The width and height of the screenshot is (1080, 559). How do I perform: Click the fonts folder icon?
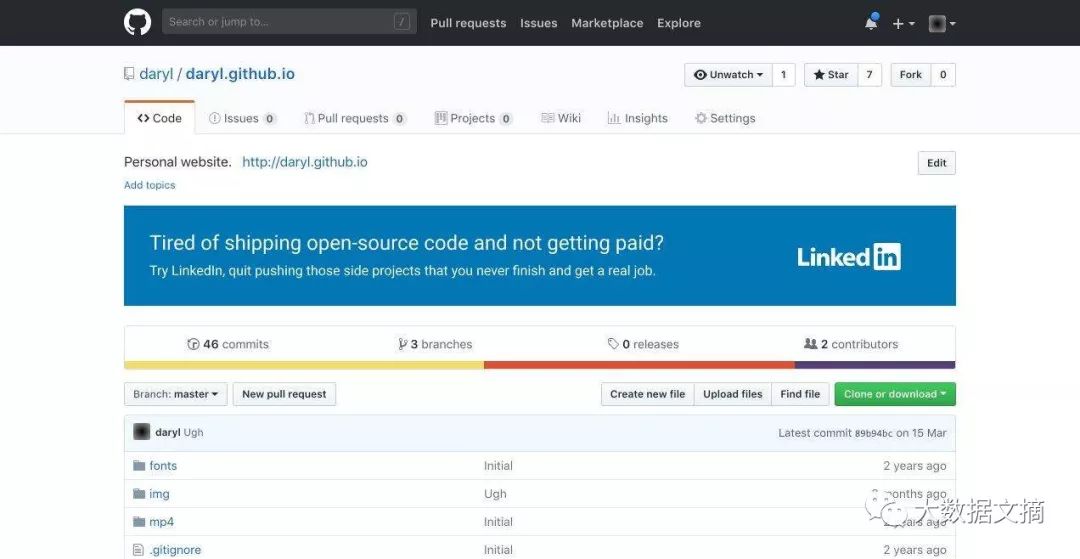(139, 465)
